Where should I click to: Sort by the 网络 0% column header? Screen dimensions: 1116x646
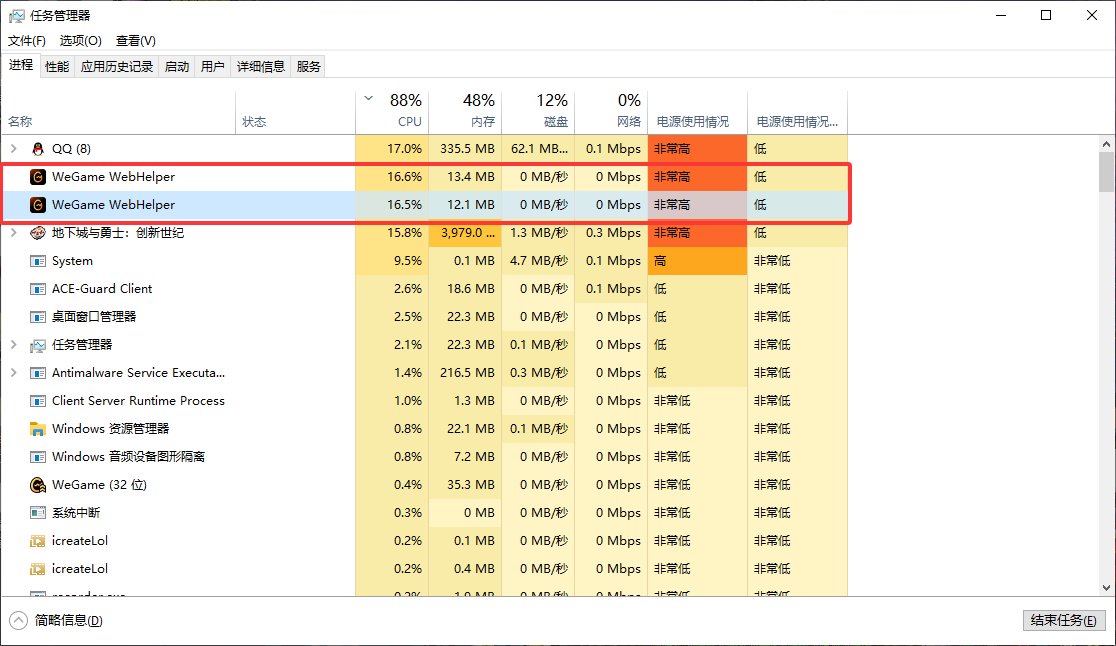click(611, 112)
